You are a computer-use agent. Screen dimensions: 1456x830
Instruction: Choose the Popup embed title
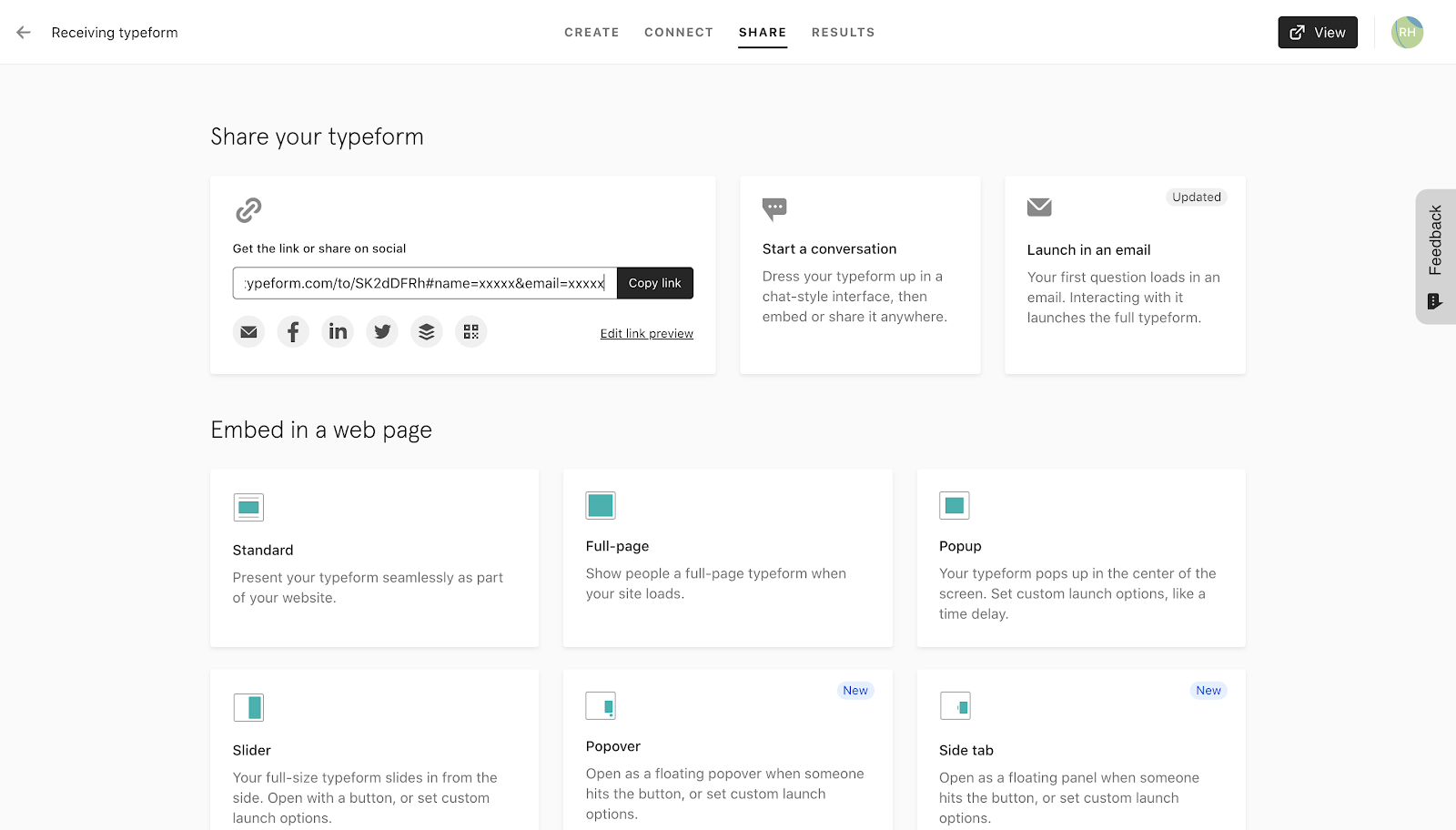[961, 547]
